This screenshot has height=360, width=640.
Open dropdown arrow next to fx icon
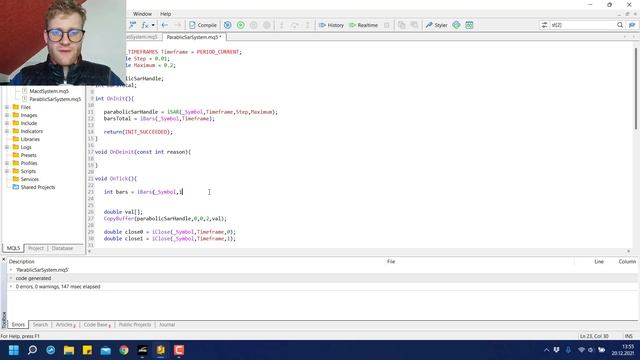pos(153,25)
